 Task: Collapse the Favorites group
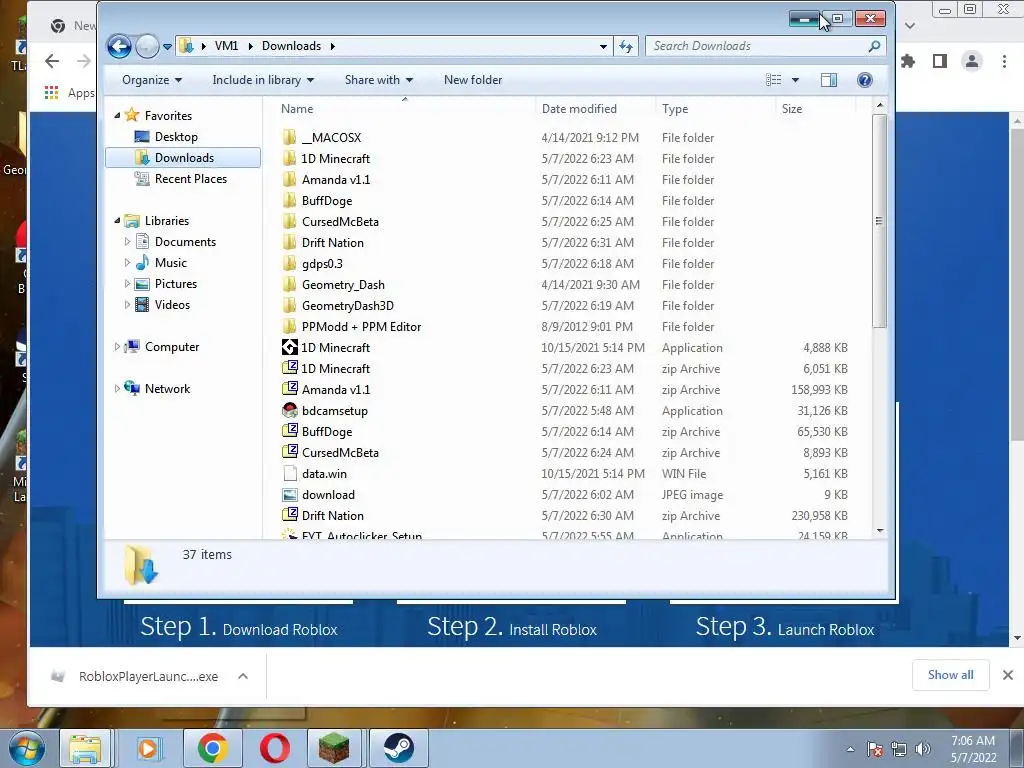point(118,116)
